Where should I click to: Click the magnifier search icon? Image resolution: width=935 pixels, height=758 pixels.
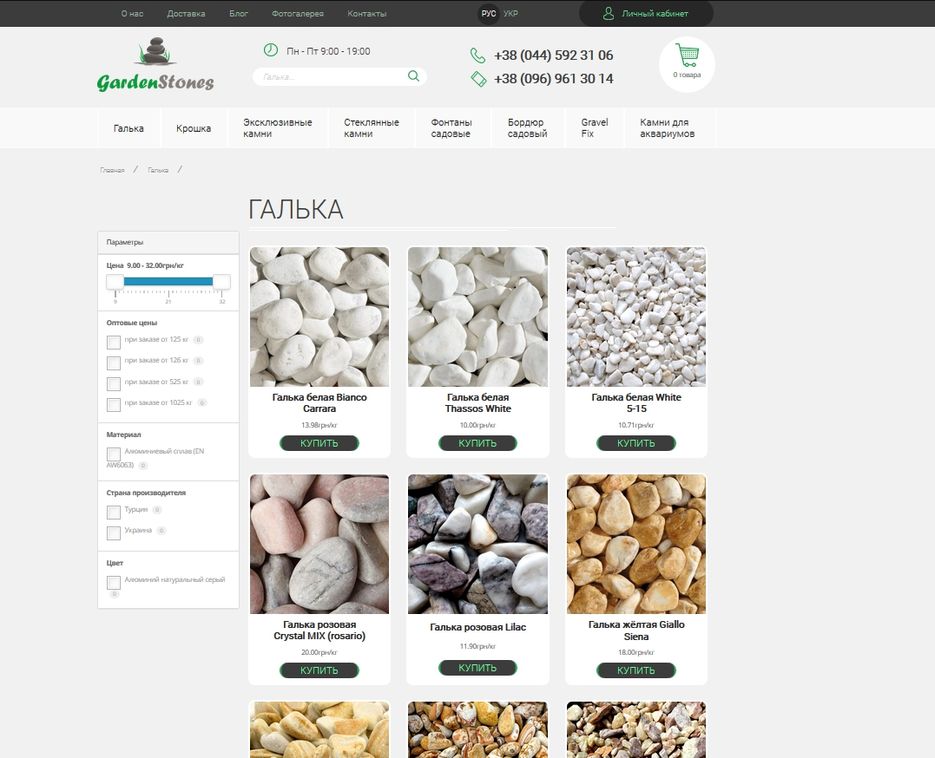coord(413,76)
